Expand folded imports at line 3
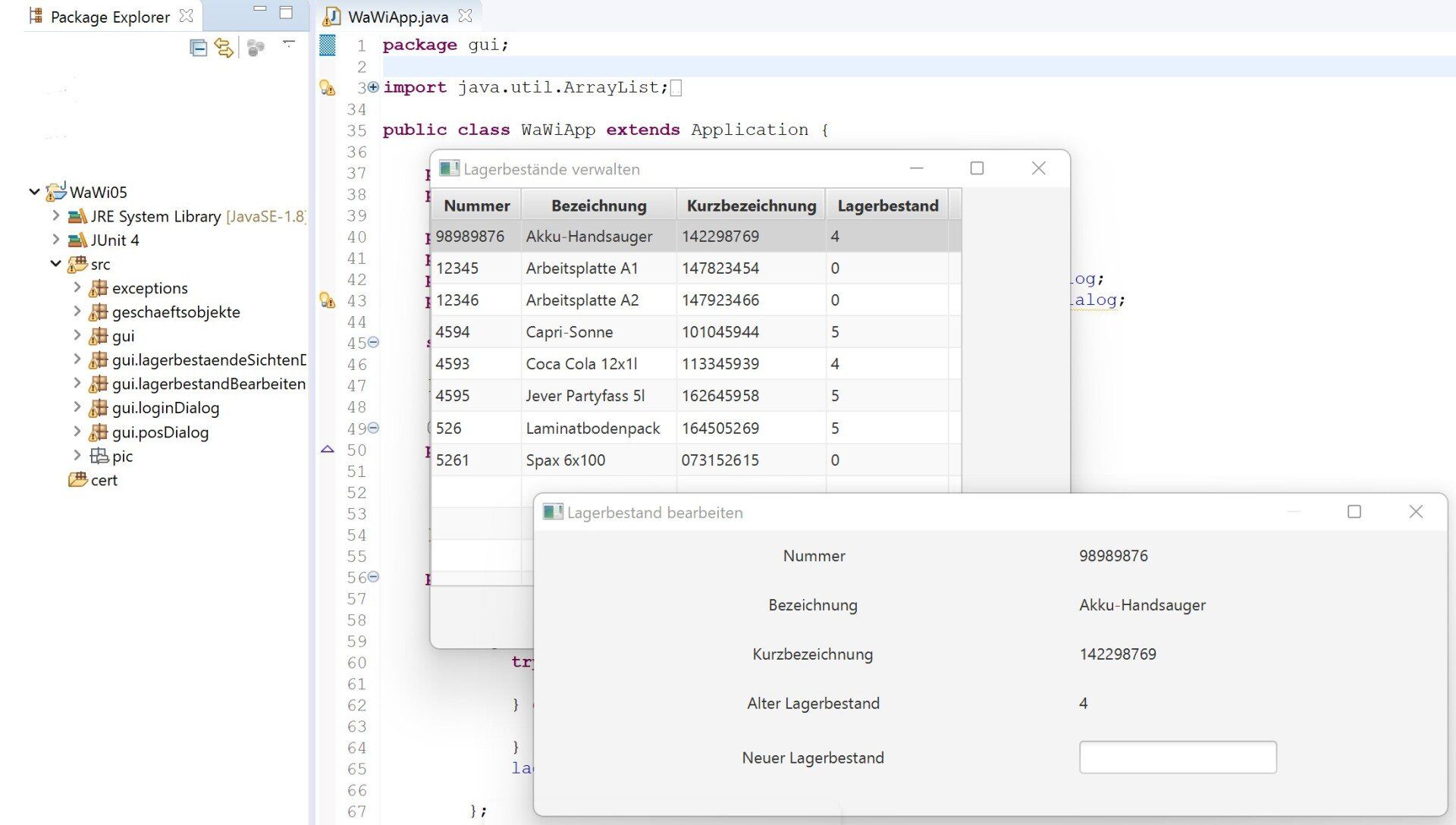The image size is (1456, 825). point(373,87)
